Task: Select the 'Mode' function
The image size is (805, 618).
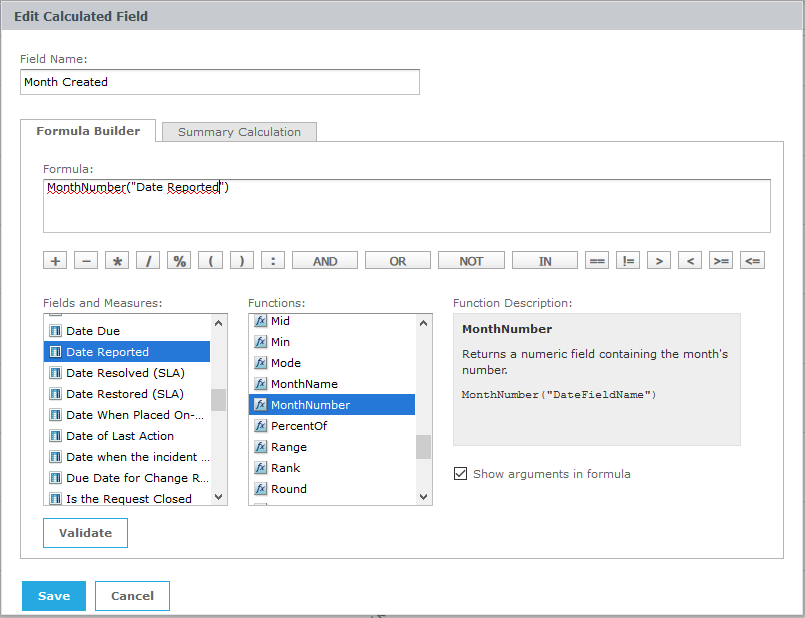Action: [332, 363]
